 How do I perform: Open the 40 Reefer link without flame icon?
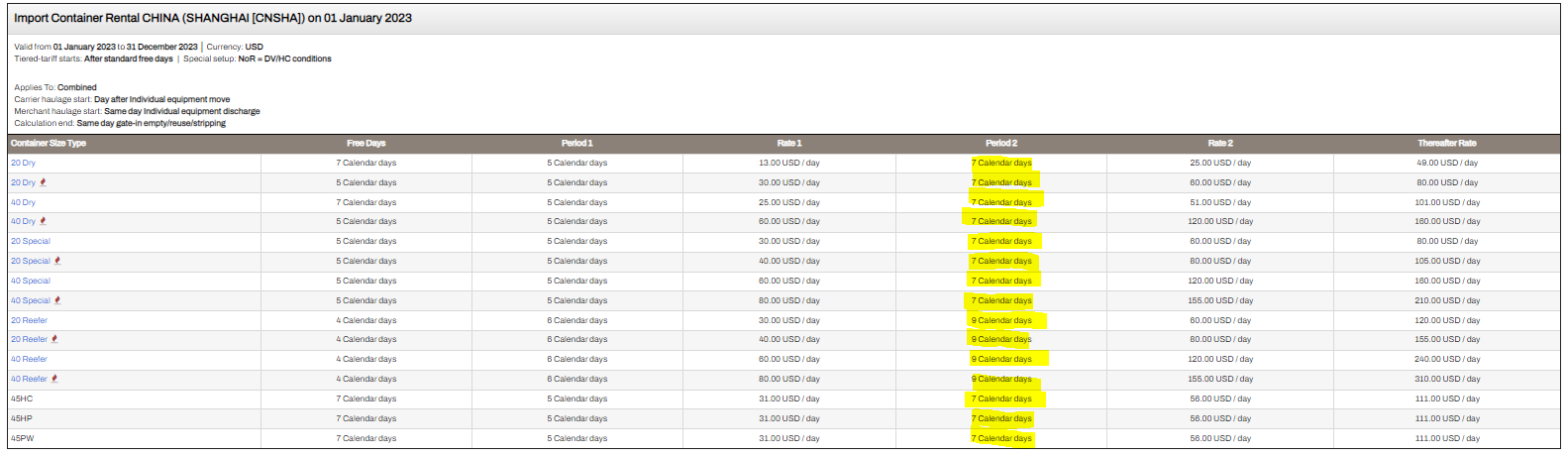point(29,359)
